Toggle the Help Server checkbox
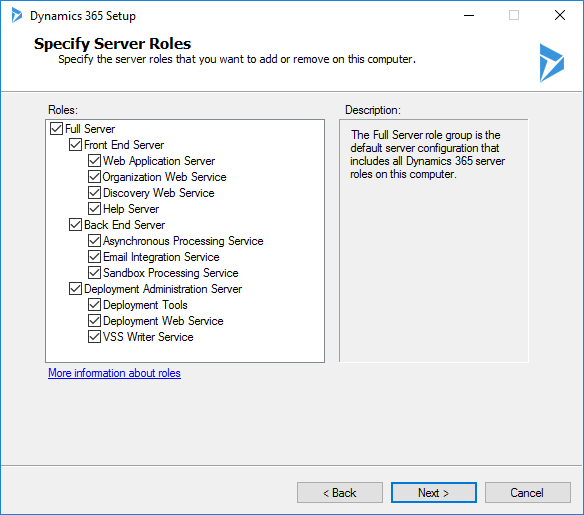 click(x=94, y=209)
